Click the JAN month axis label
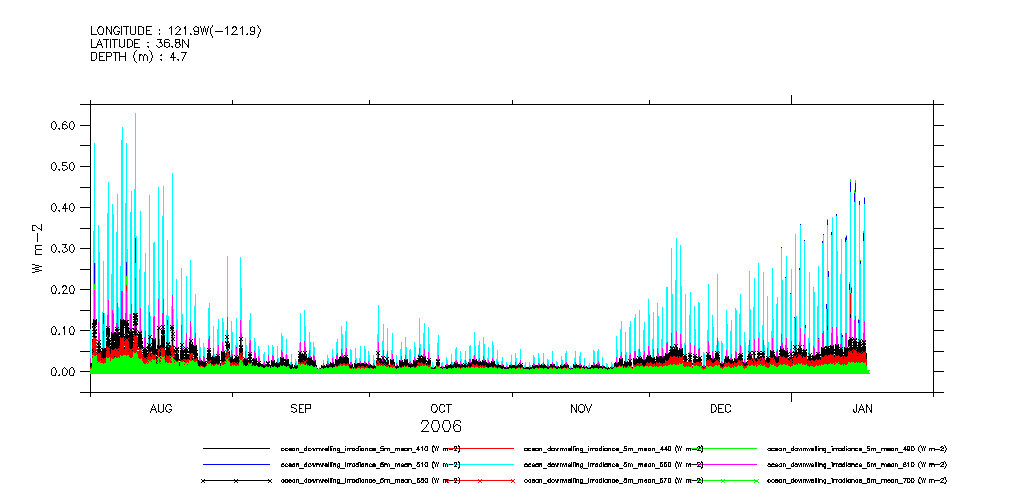This screenshot has height=504, width=1009. [862, 409]
